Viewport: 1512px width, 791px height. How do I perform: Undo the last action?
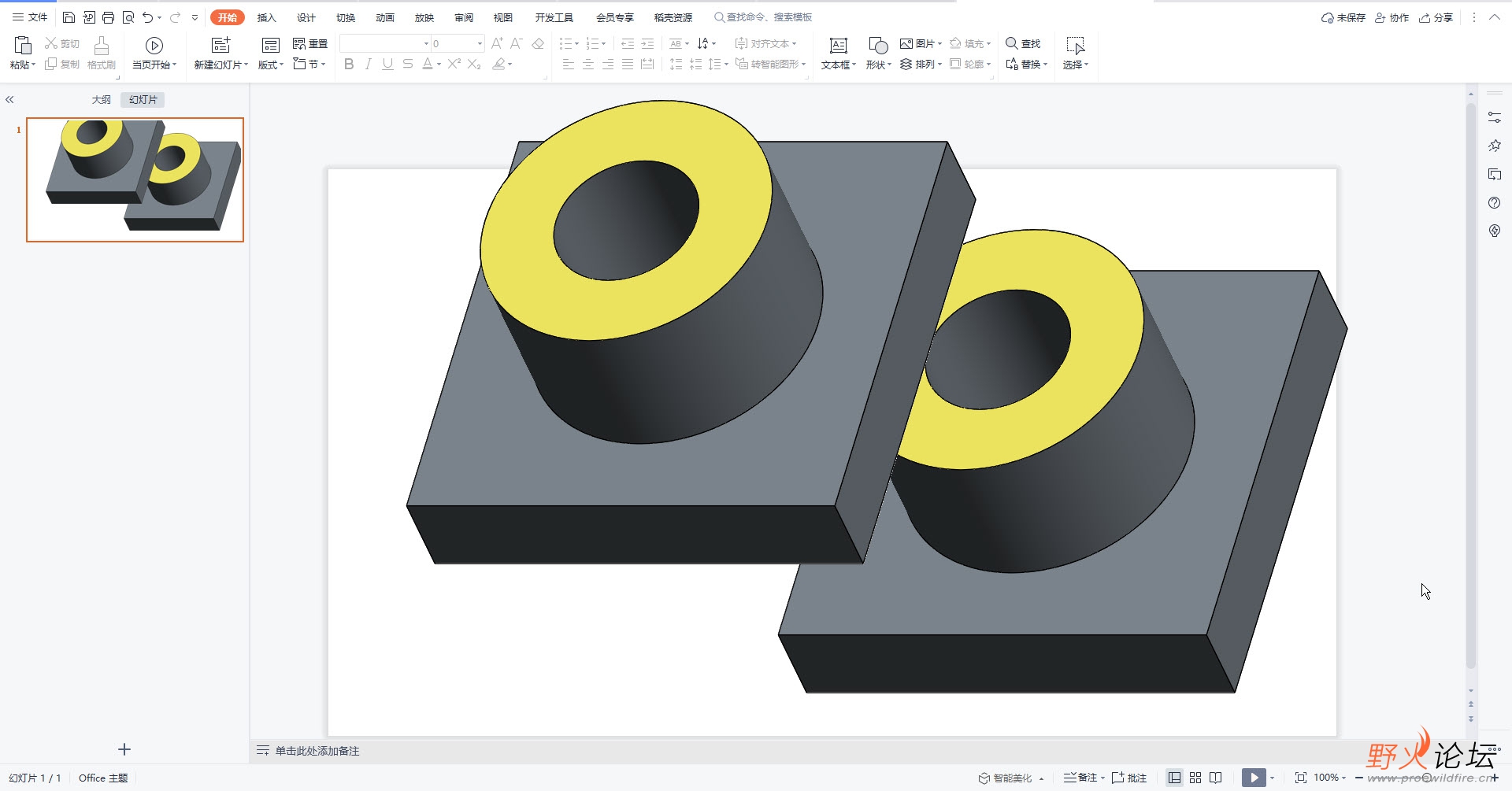click(x=148, y=17)
